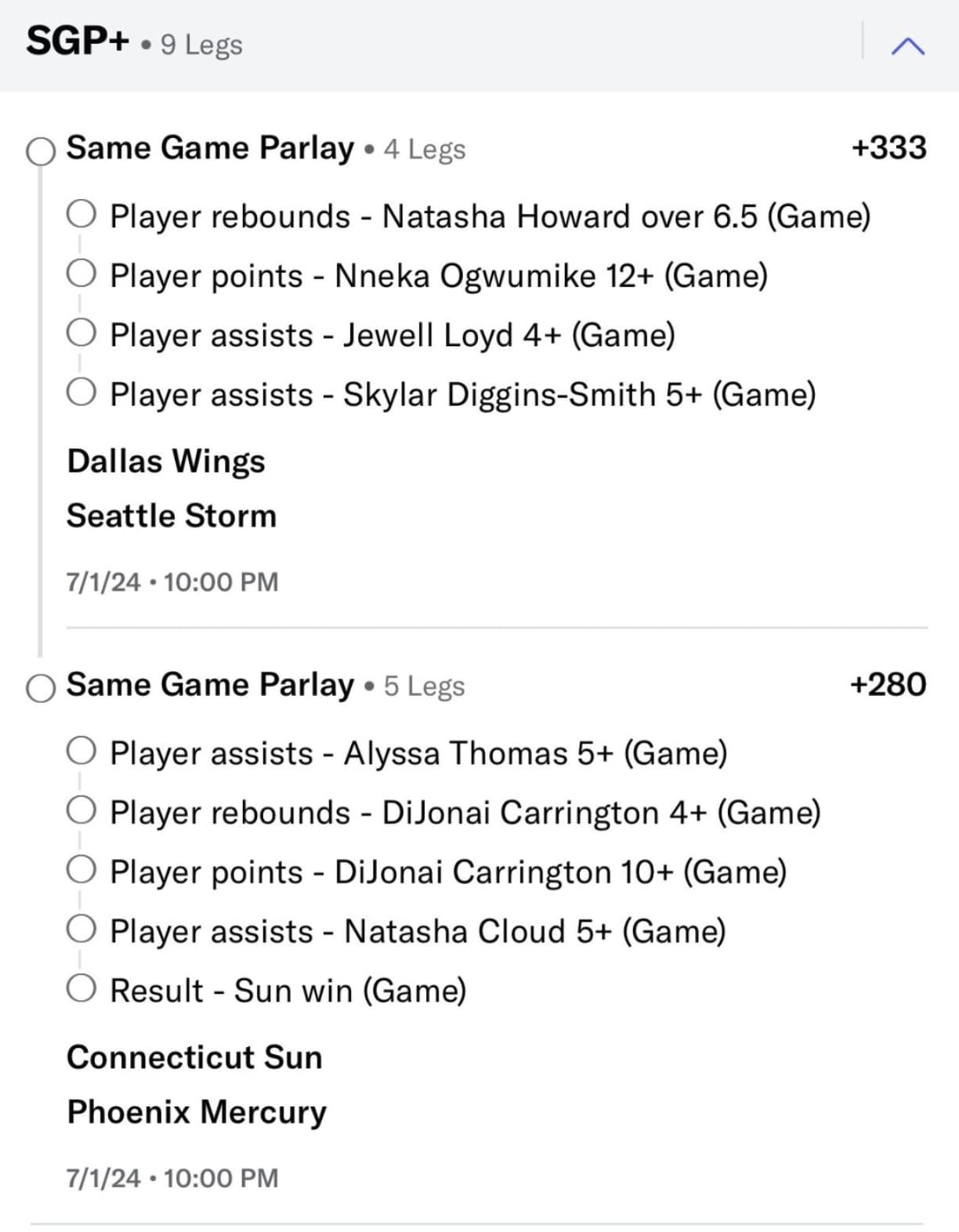Screen dimensions: 959x1232
Task: Select the Nneka Ogwumike points leg circle
Action: 81,274
